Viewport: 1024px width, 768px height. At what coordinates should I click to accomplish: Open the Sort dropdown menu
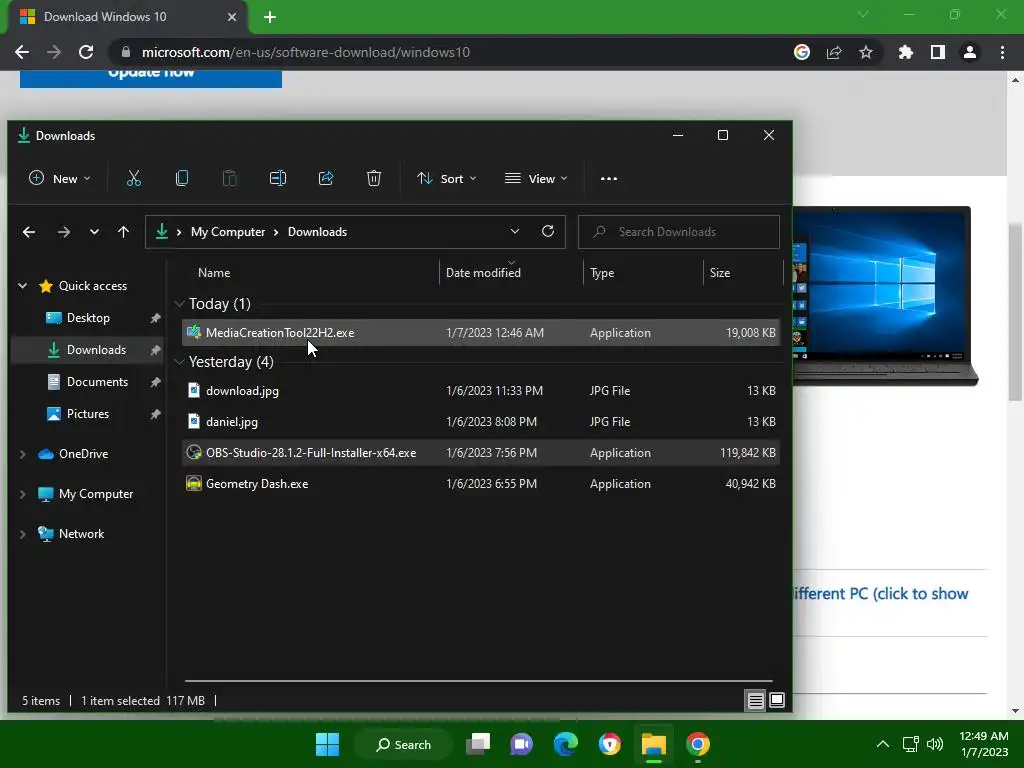pos(447,178)
